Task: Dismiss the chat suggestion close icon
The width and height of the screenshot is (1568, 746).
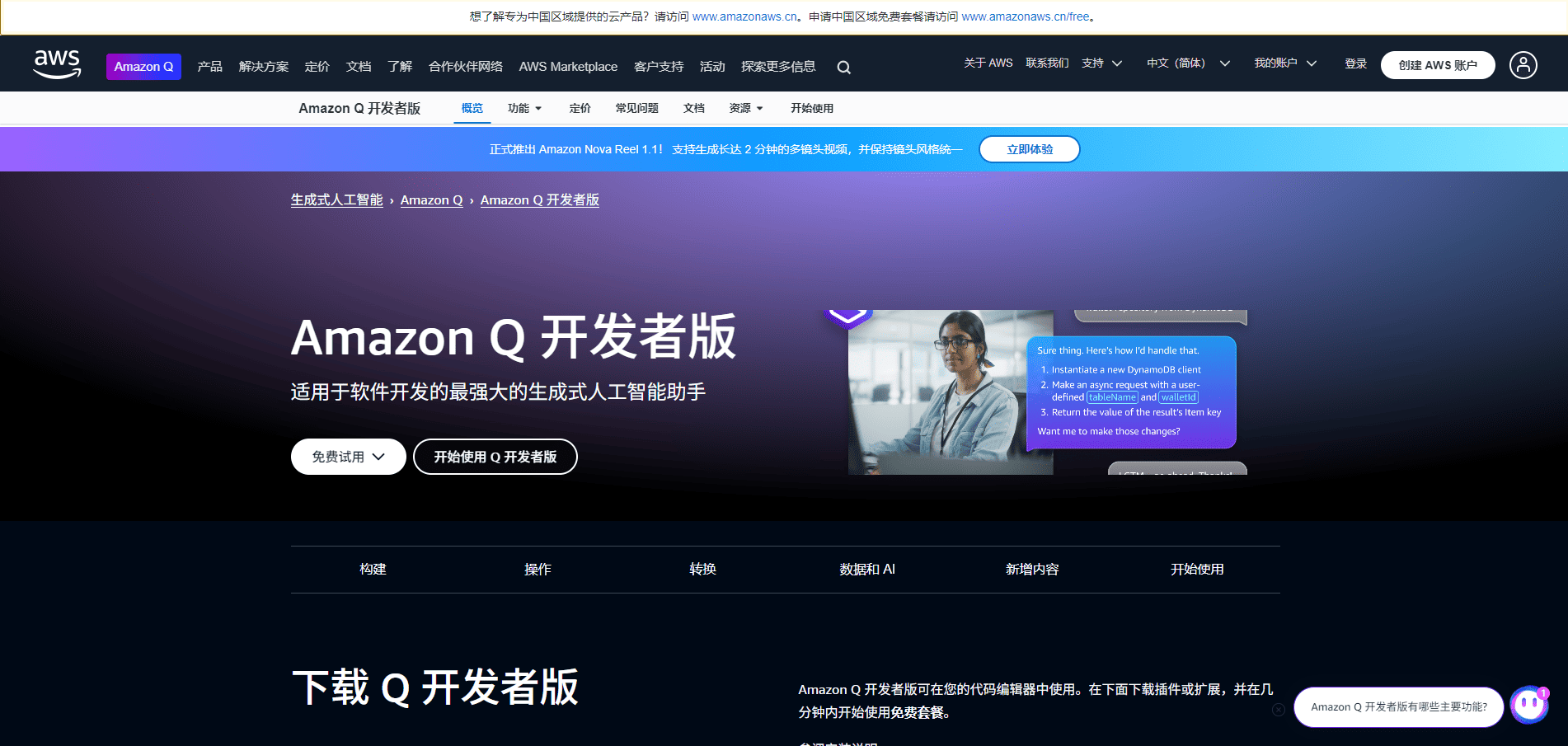Action: (x=1278, y=710)
